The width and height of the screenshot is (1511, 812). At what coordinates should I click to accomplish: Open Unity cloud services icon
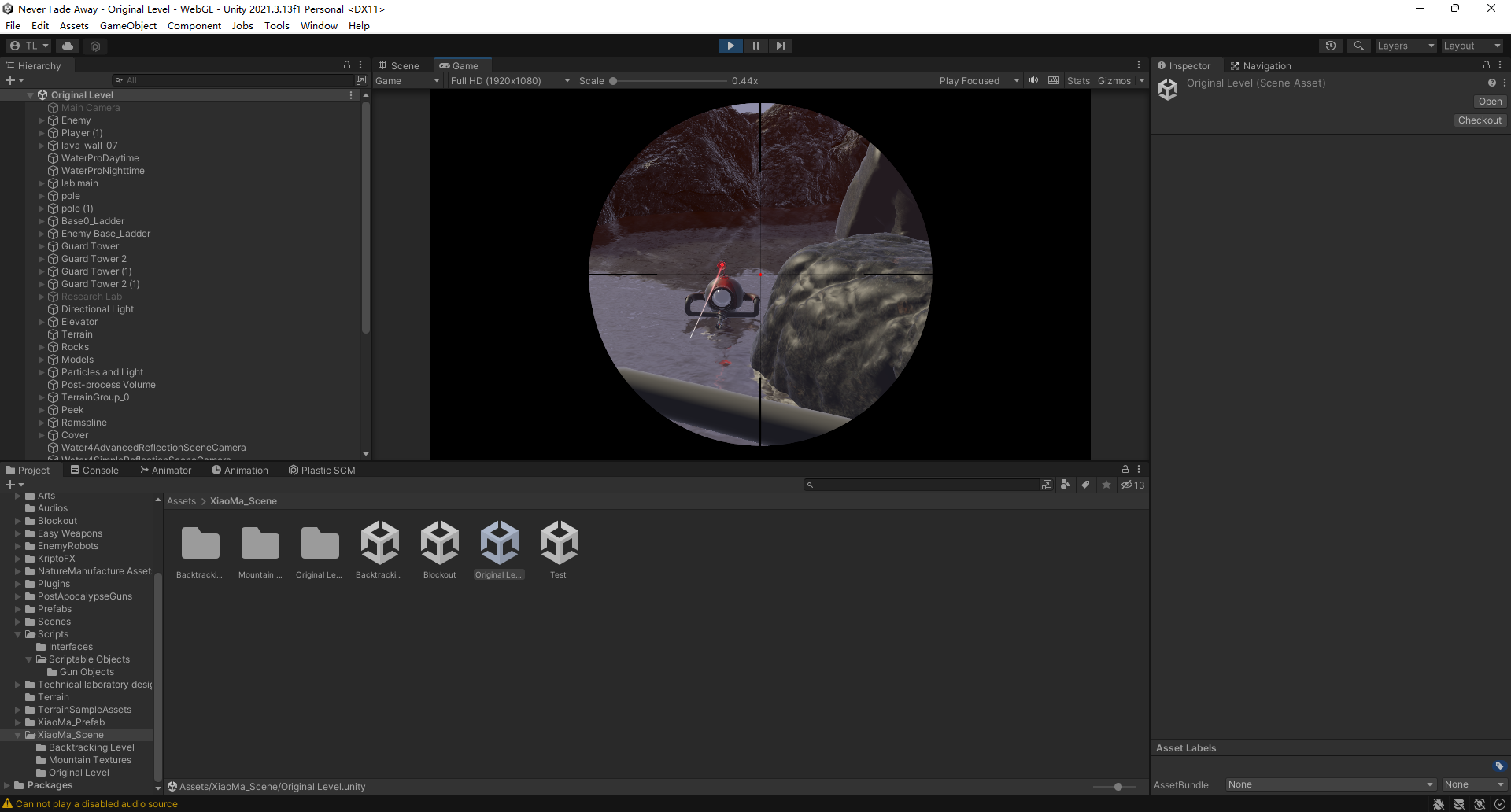(x=68, y=46)
